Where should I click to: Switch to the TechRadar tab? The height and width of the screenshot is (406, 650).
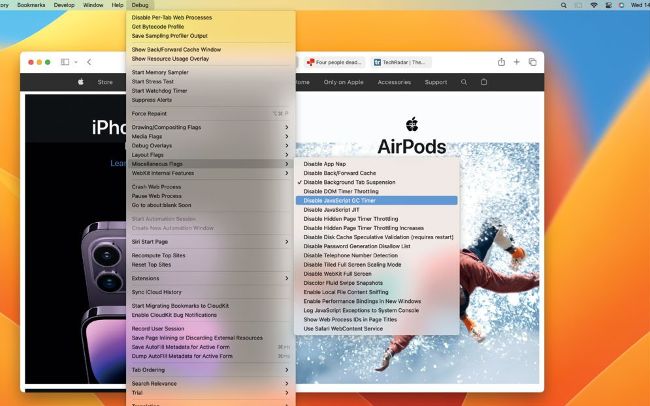point(400,62)
